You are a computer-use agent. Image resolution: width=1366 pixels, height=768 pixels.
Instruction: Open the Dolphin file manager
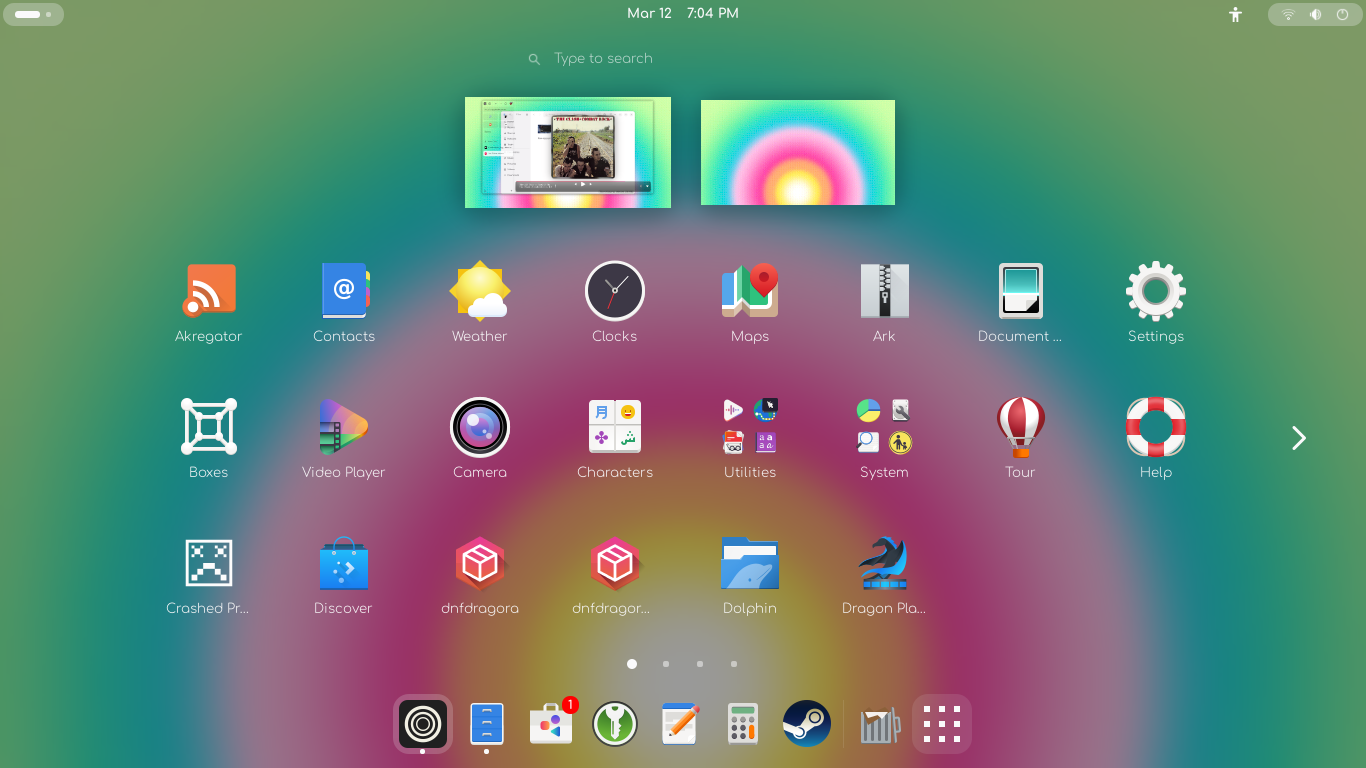point(749,561)
